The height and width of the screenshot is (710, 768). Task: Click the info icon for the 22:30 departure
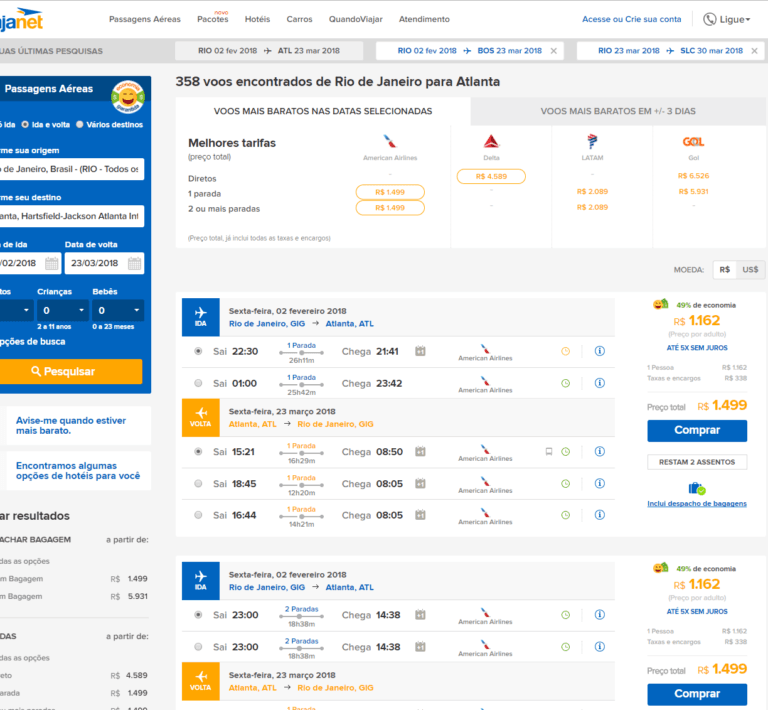(x=600, y=351)
